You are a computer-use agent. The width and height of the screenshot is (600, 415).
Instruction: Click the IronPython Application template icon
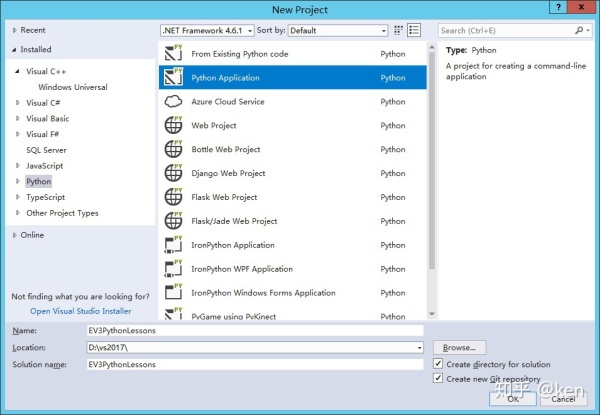[173, 244]
